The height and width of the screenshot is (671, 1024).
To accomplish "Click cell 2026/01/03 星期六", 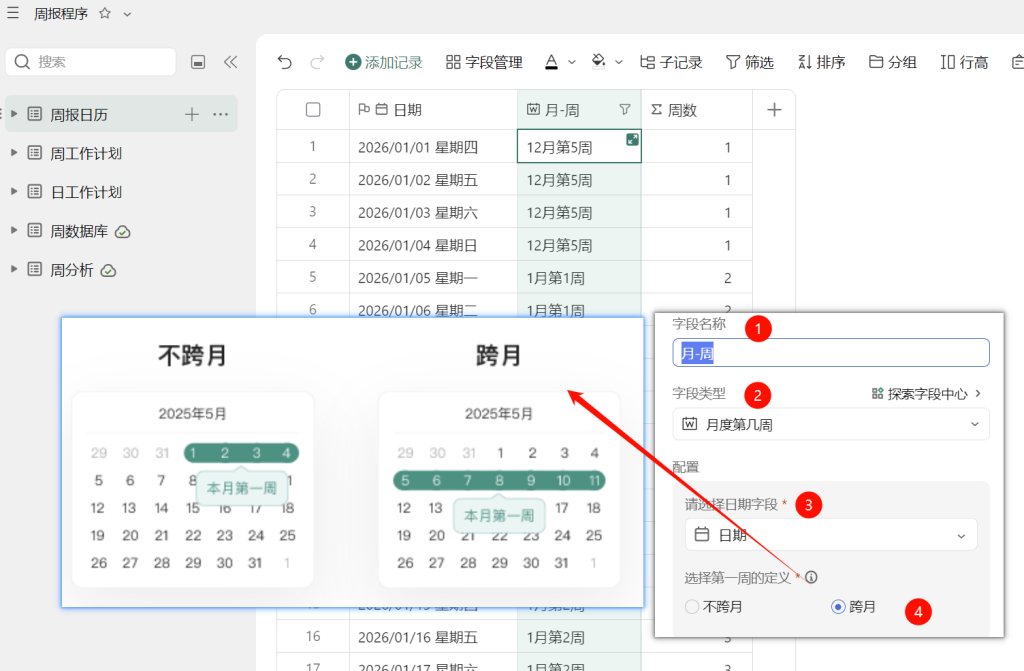I will 434,212.
